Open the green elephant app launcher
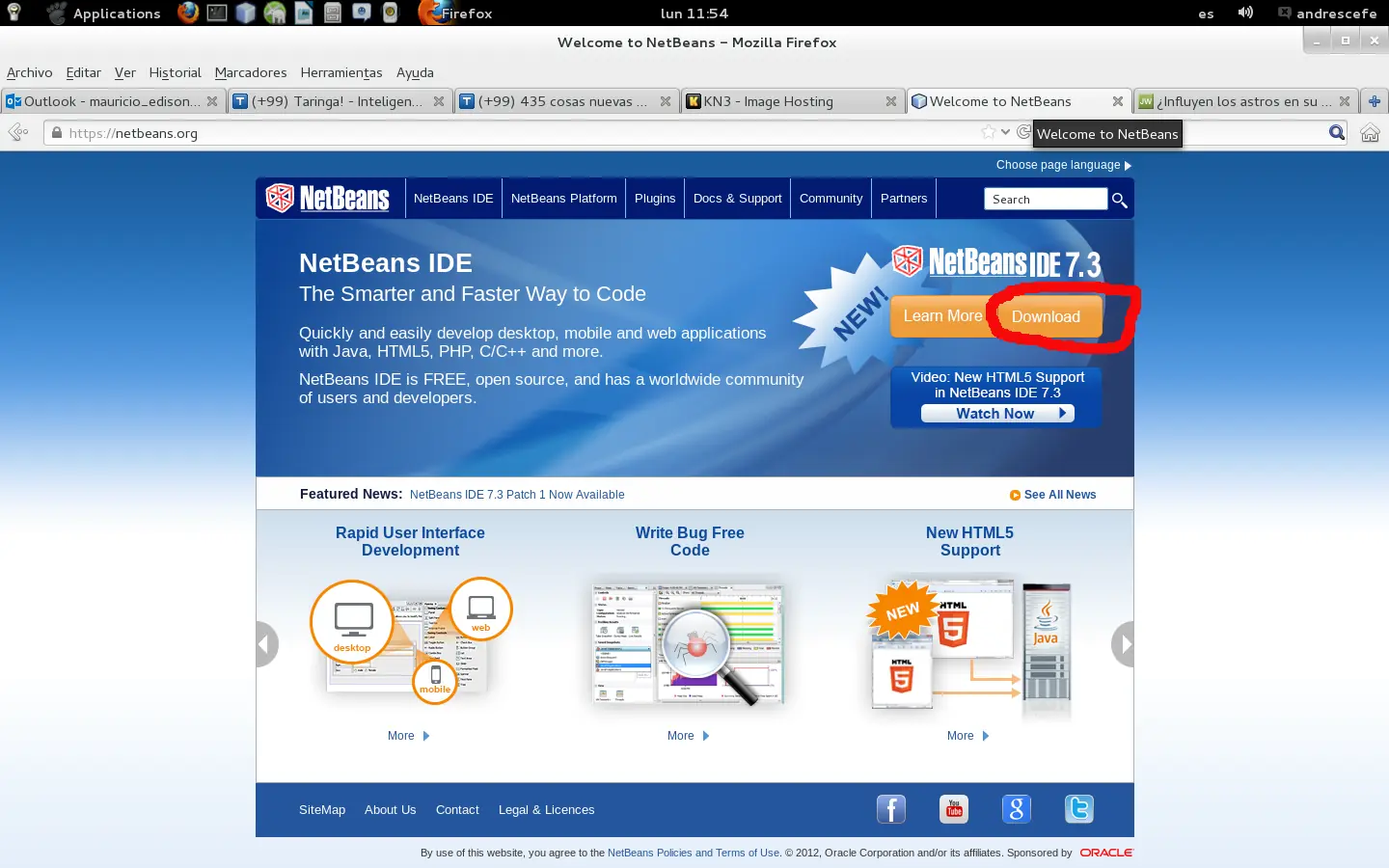This screenshot has width=1389, height=868. click(275, 13)
